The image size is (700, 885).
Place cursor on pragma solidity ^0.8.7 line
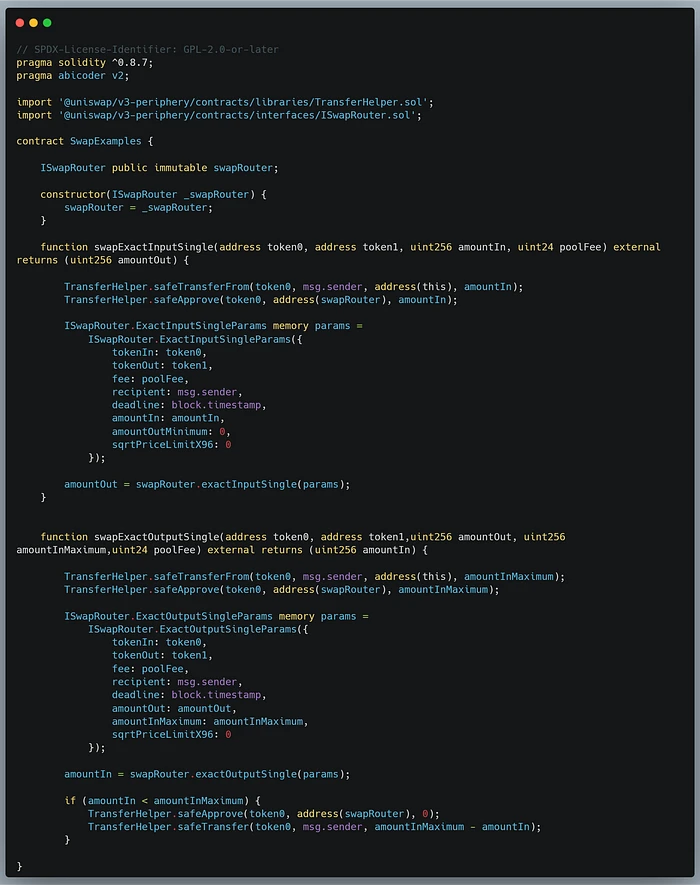pyautogui.click(x=85, y=62)
